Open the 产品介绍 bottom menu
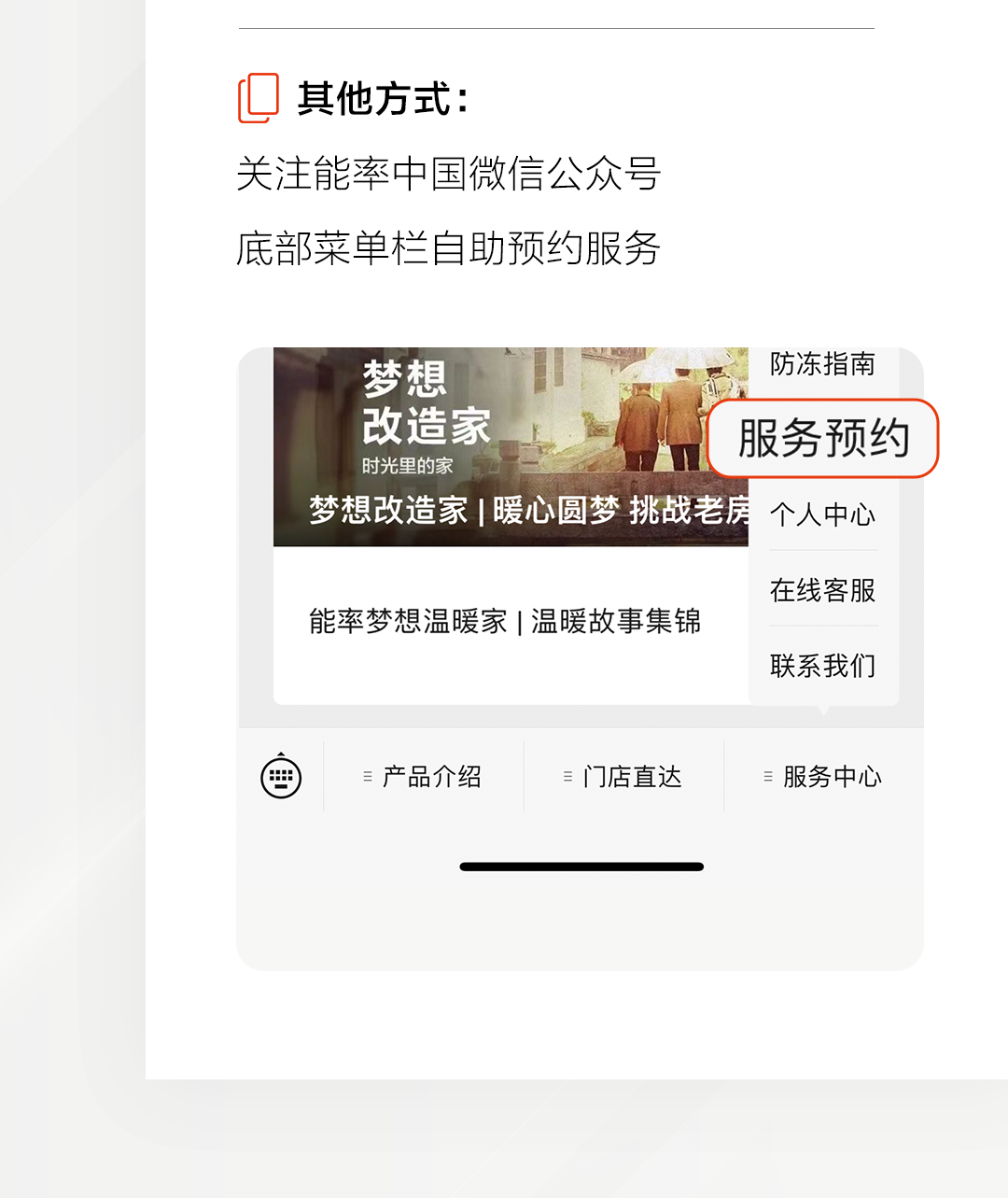 click(x=424, y=777)
